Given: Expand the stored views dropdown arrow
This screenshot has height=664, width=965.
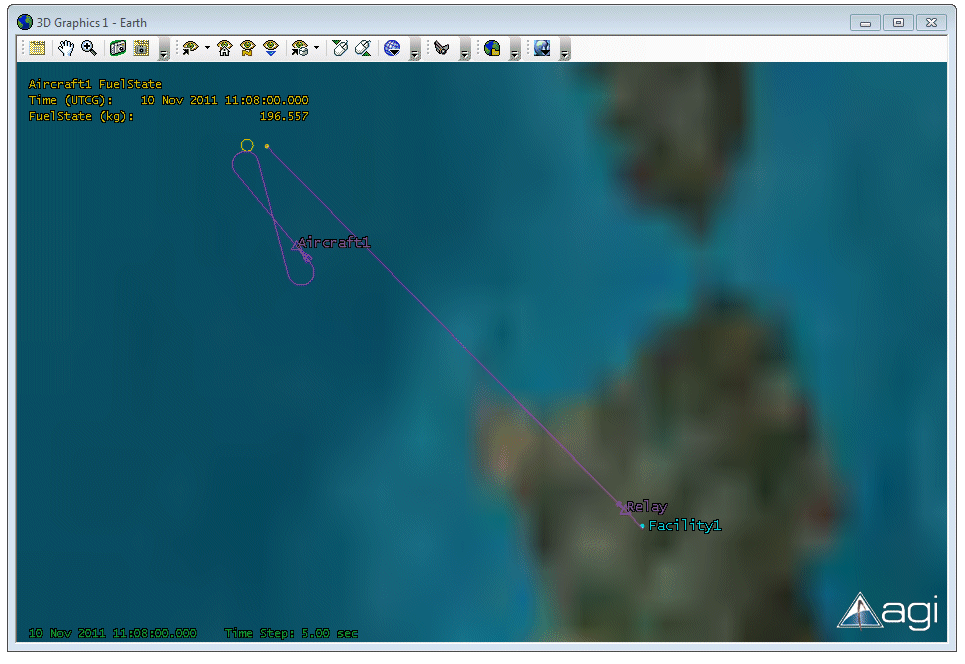Looking at the screenshot, I should (x=317, y=48).
